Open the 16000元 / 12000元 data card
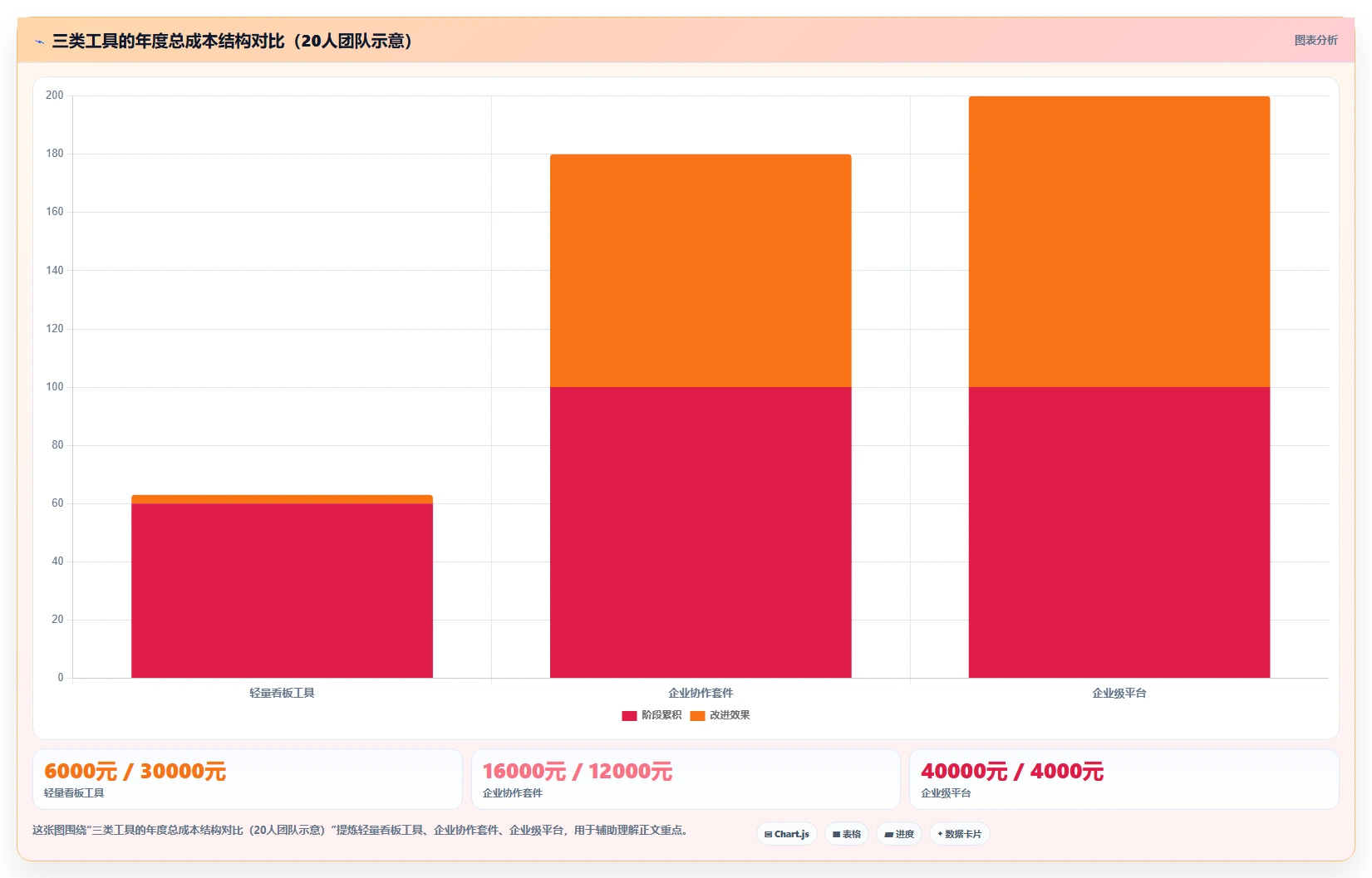This screenshot has height=878, width=1372. point(686,779)
